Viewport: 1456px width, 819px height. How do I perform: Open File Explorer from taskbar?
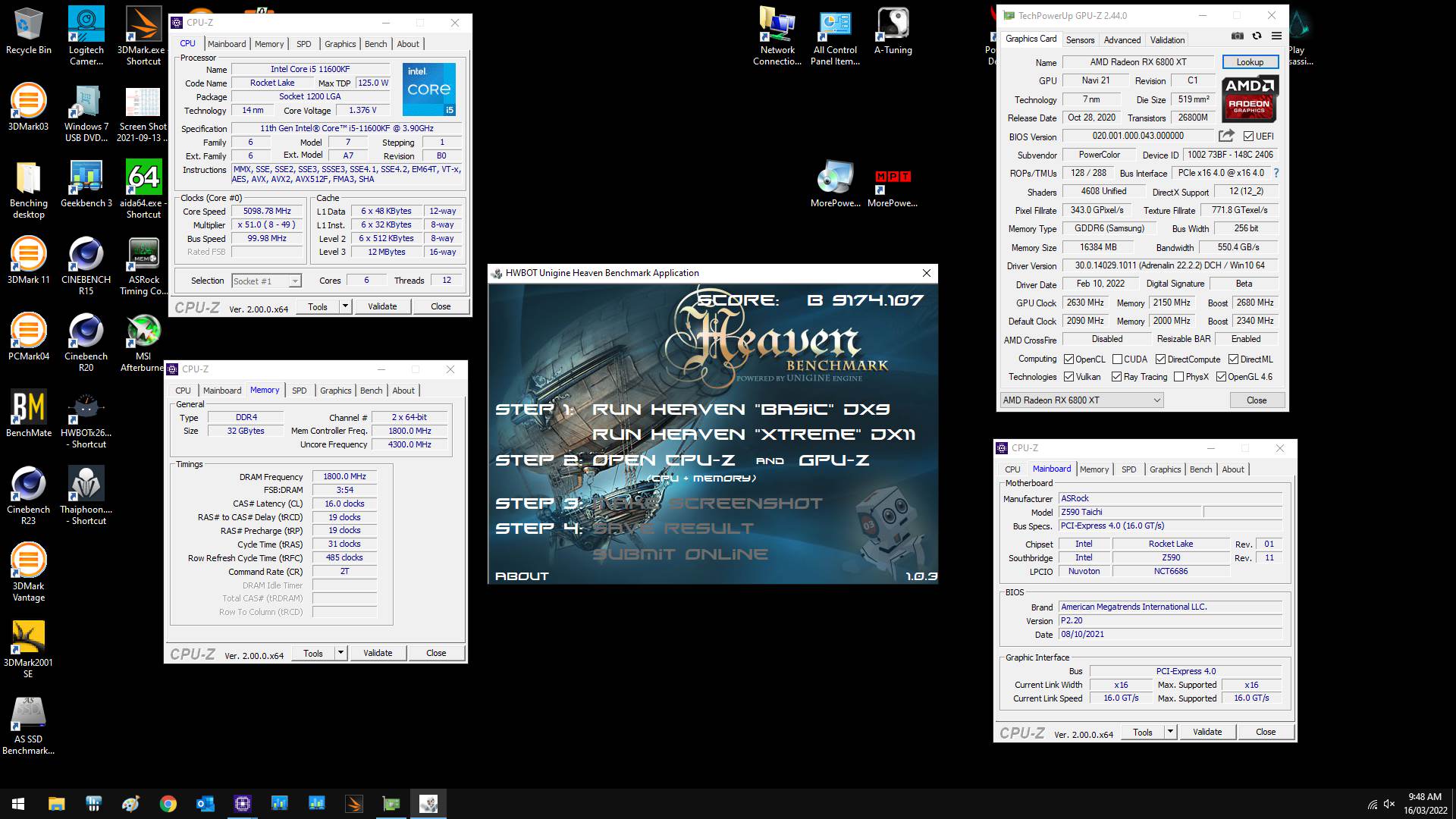tap(56, 804)
